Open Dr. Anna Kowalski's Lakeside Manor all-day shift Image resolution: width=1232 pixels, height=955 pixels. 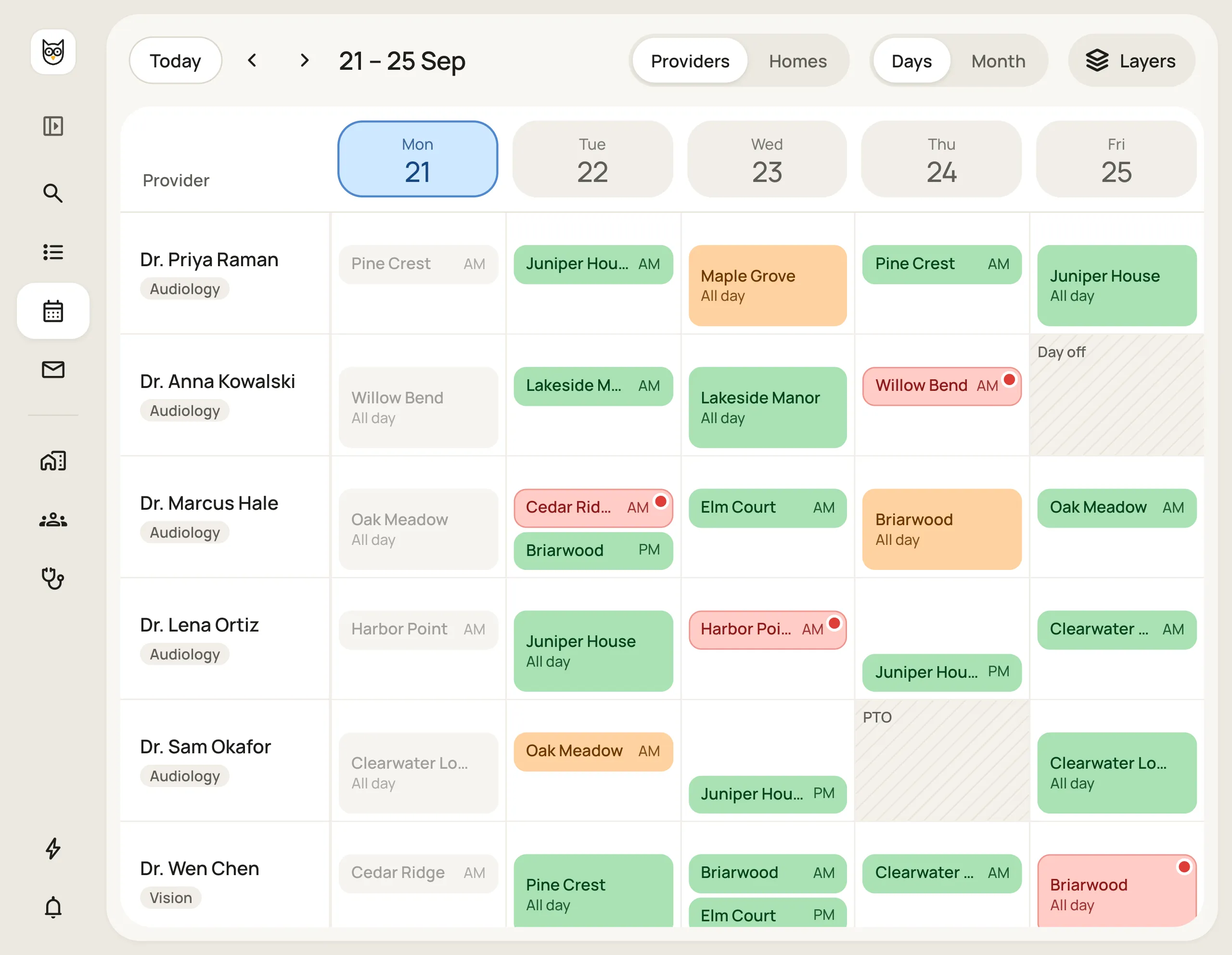(767, 407)
